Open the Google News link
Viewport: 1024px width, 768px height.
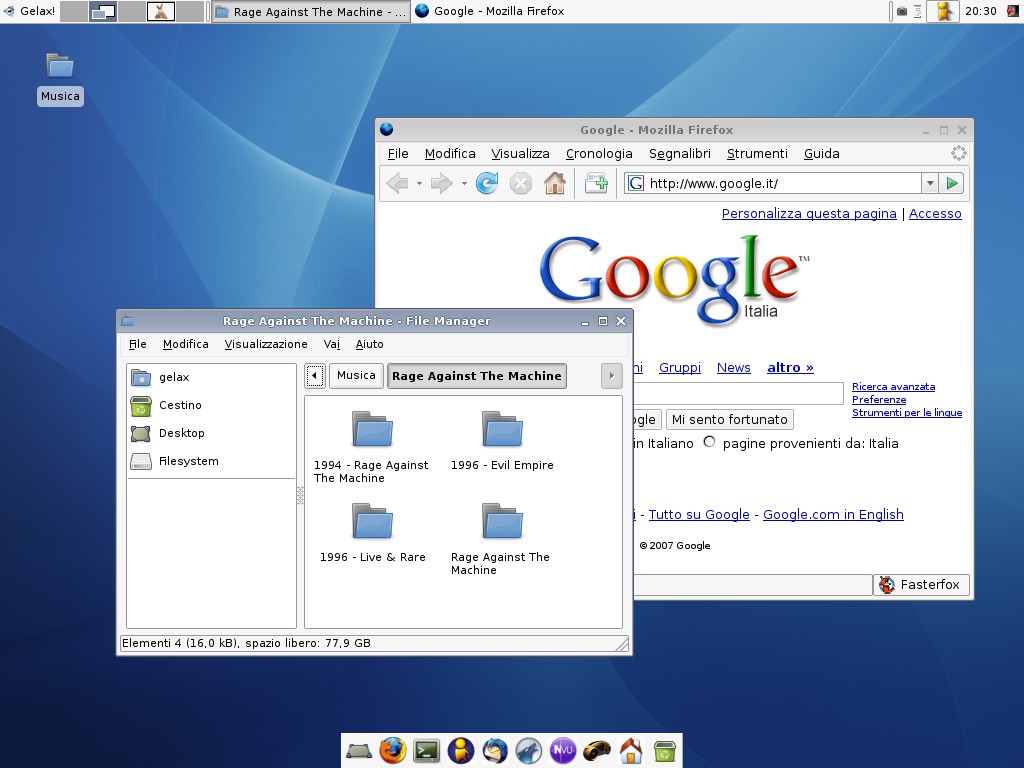[x=733, y=368]
